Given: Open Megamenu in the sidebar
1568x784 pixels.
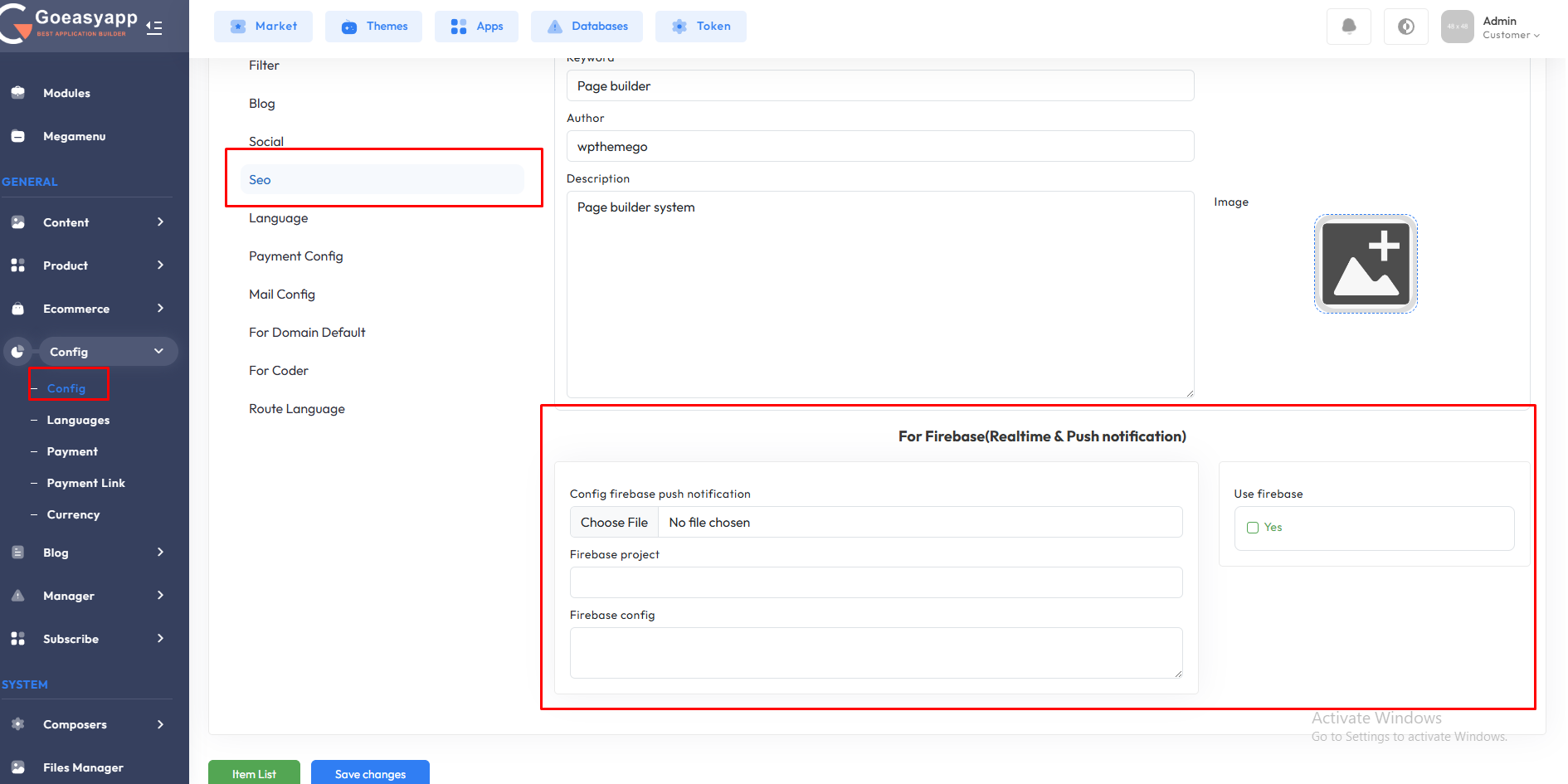Looking at the screenshot, I should click(74, 136).
